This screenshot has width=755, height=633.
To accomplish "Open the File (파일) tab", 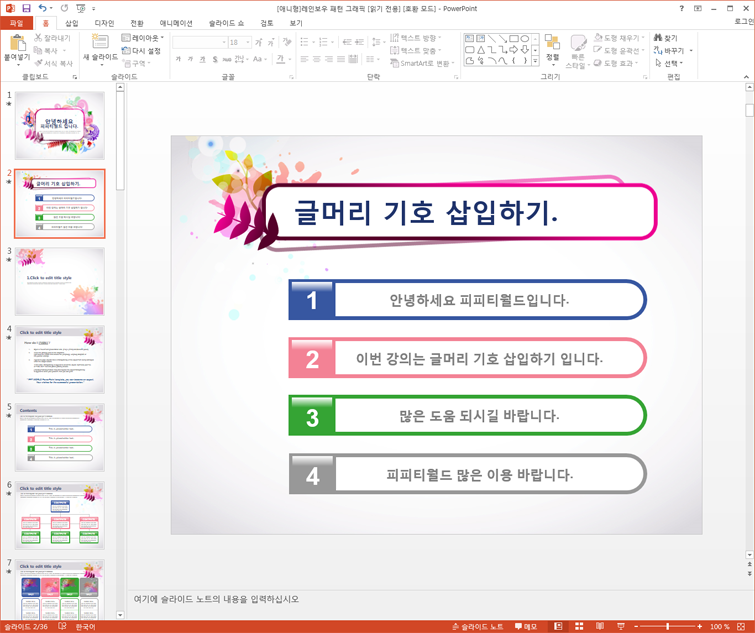I will coord(16,23).
